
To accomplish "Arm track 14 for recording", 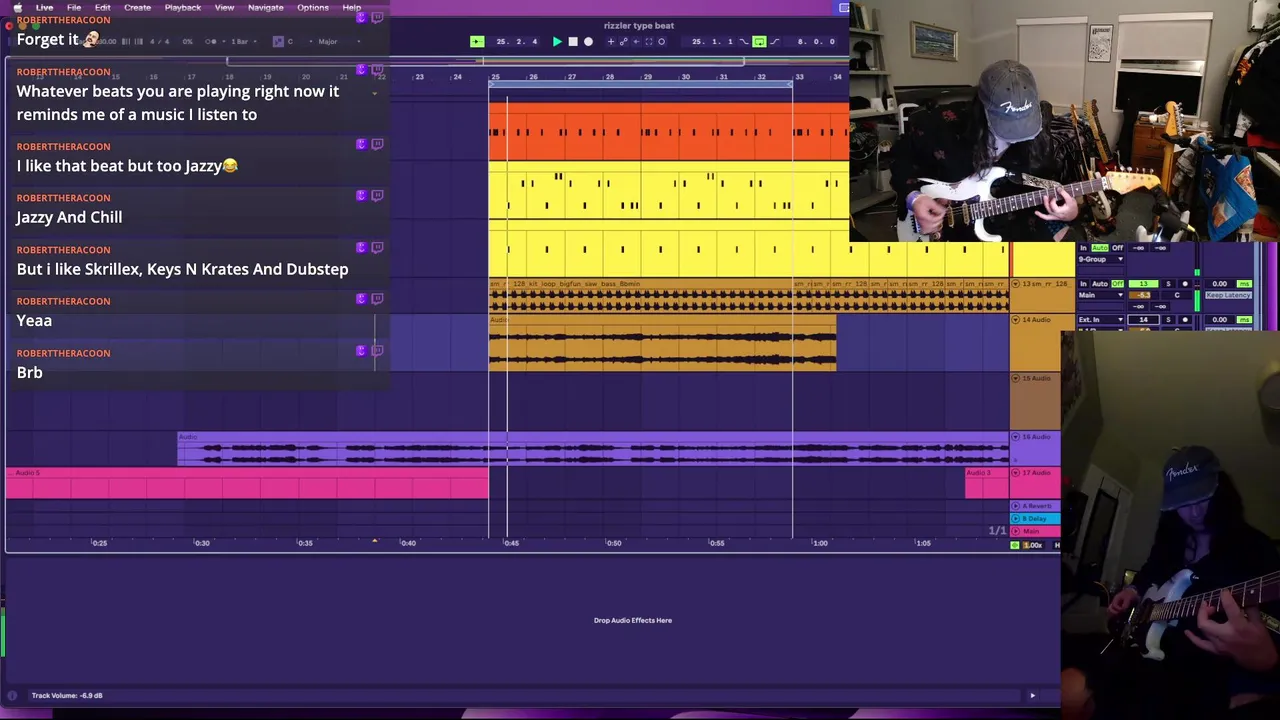I will coord(1185,320).
